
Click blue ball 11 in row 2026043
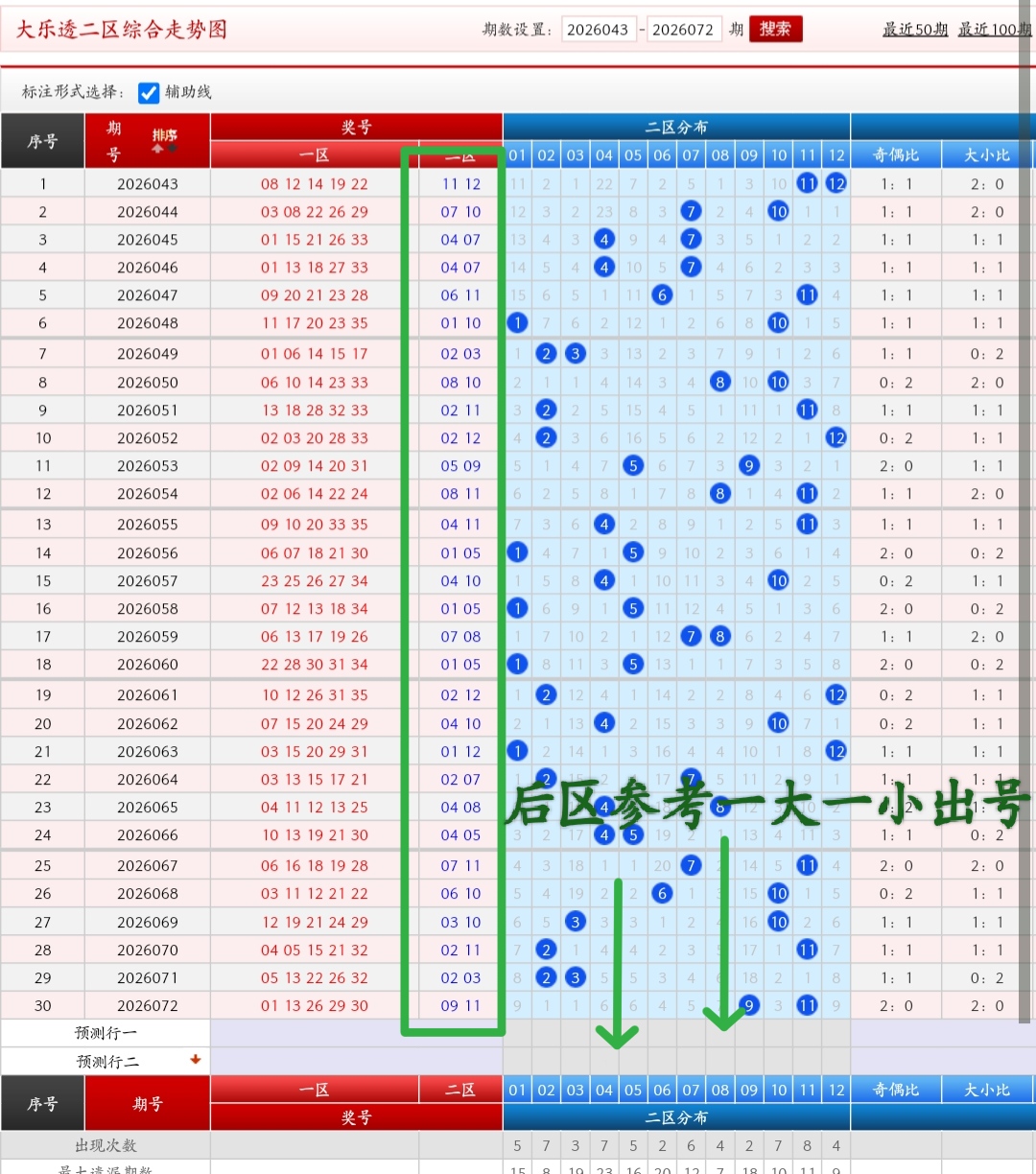[808, 183]
